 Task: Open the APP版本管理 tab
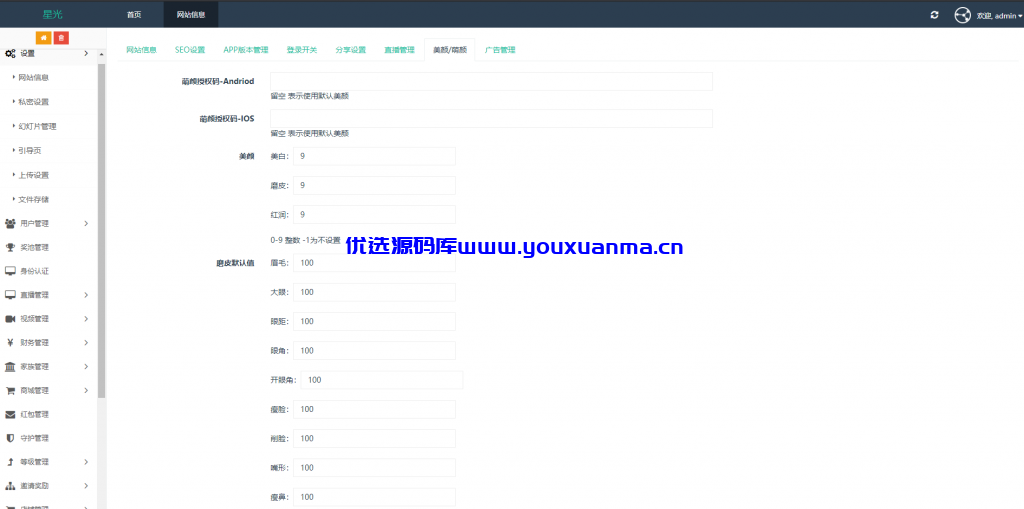pos(246,50)
